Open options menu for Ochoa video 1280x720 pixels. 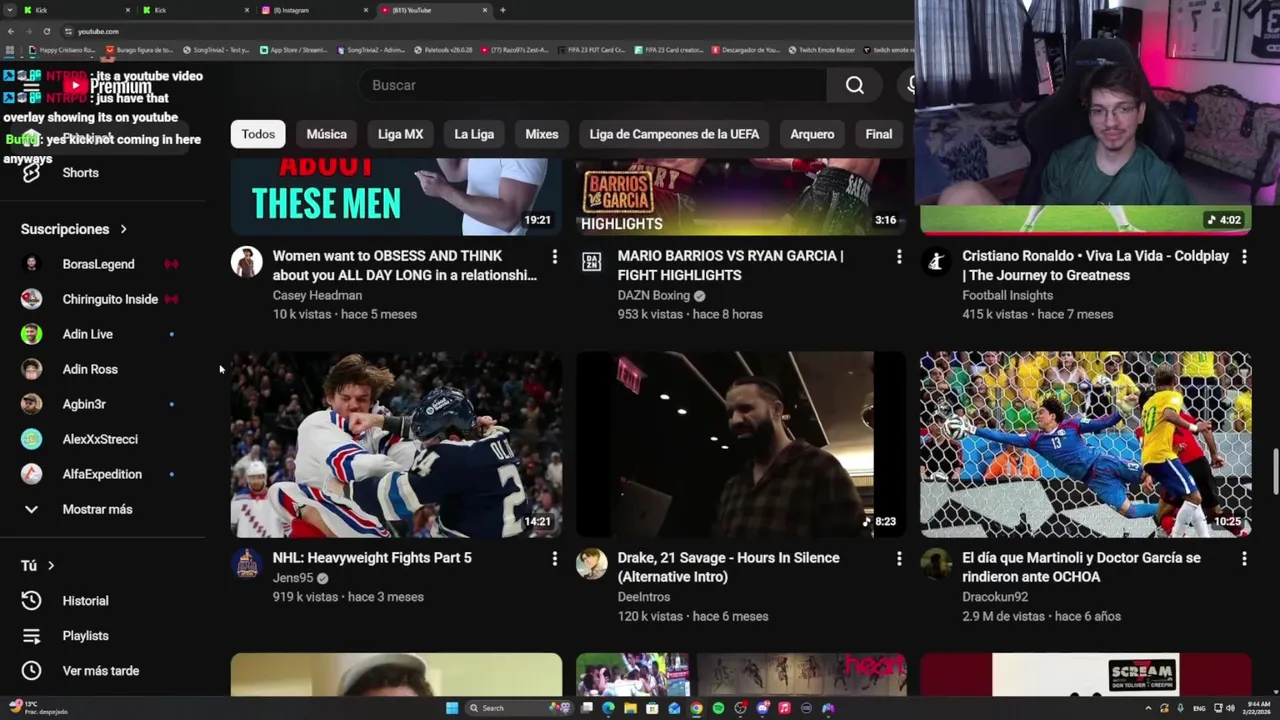(x=1244, y=558)
